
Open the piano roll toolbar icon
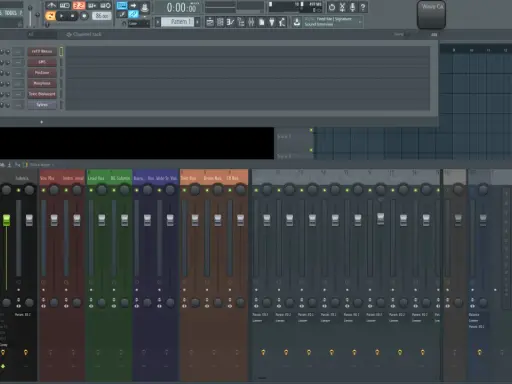(230, 22)
